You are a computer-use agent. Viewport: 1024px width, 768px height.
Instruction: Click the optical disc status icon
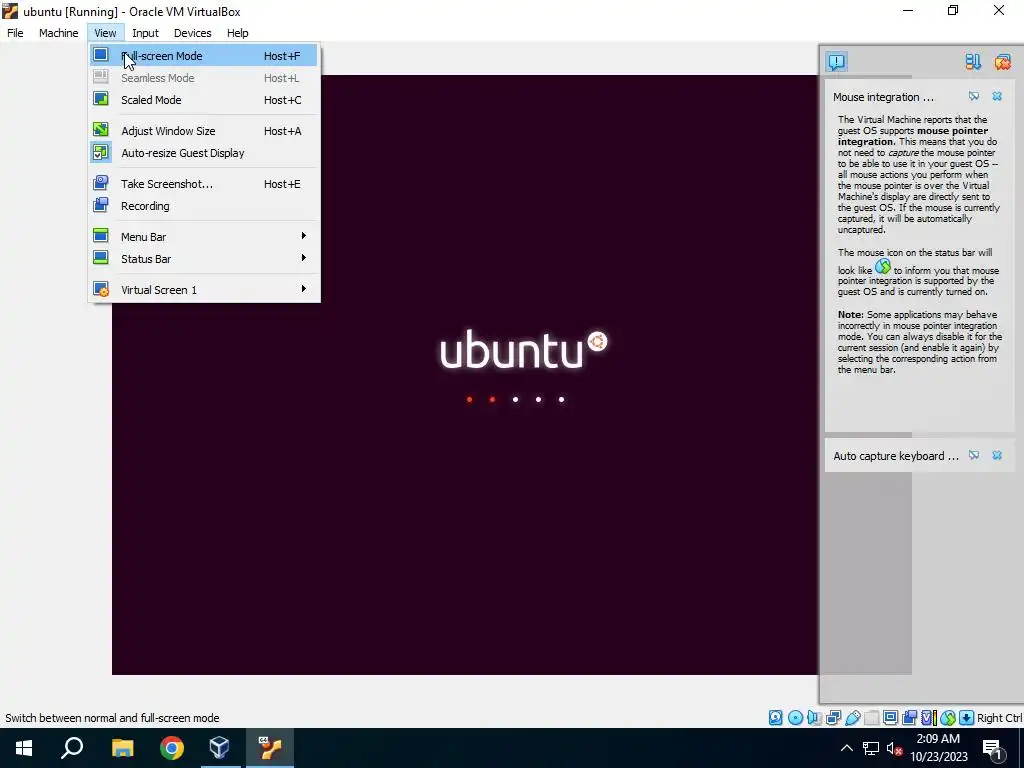795,718
